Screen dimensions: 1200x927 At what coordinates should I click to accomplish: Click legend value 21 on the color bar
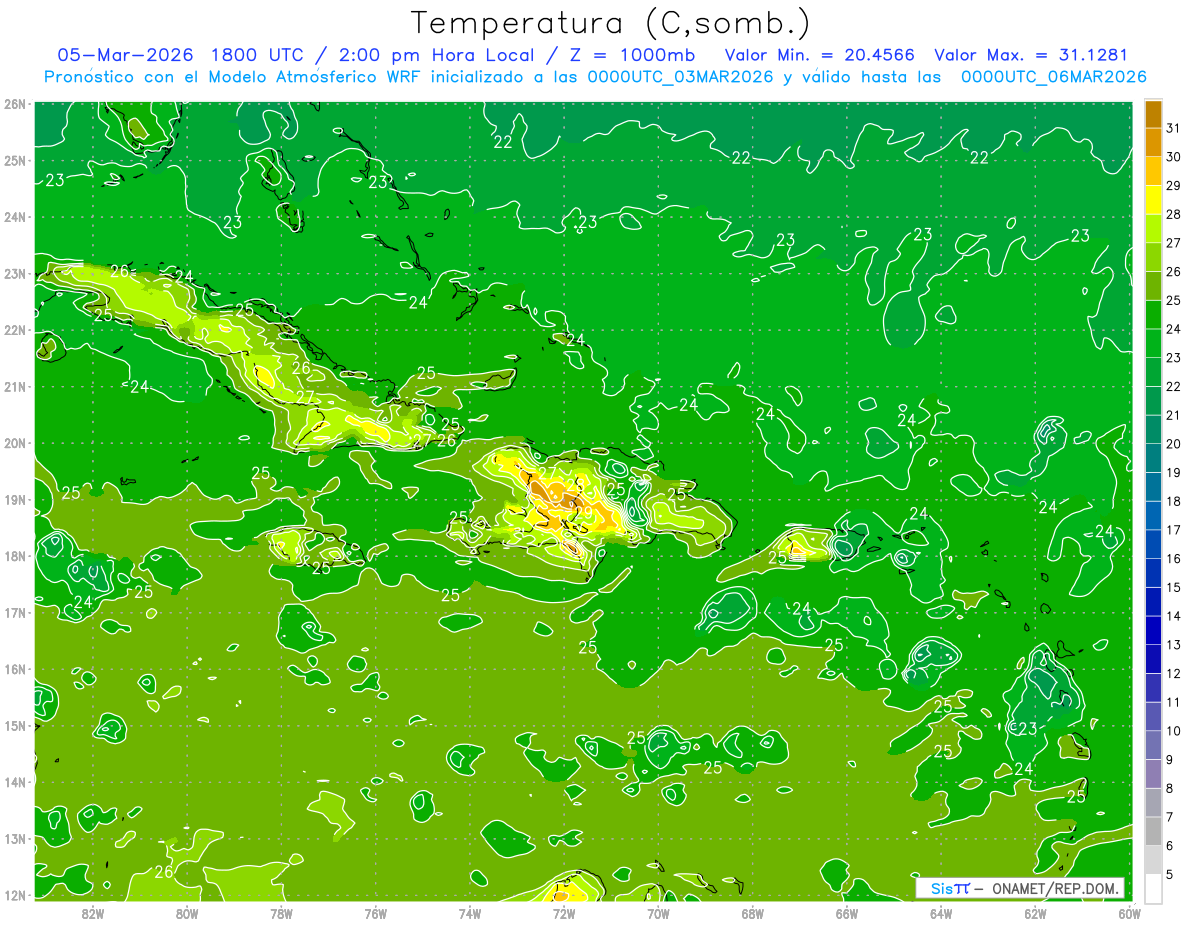pos(1173,415)
